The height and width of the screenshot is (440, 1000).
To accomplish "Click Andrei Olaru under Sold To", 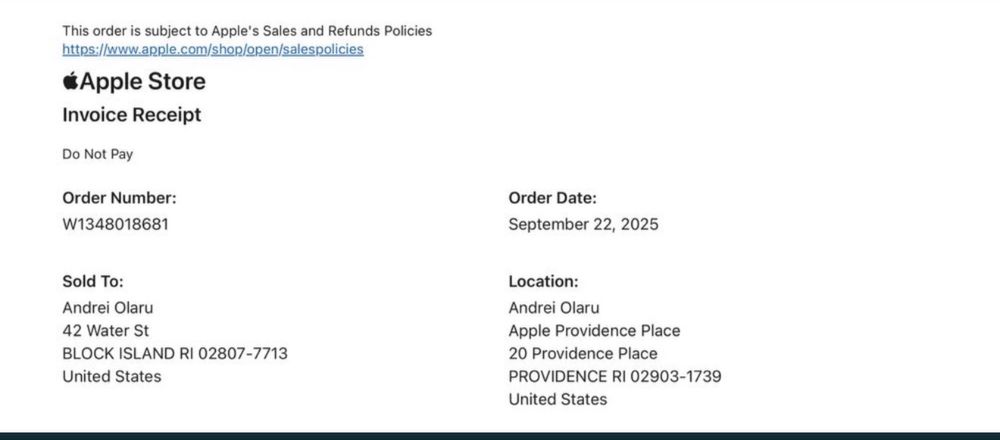I will coord(108,307).
